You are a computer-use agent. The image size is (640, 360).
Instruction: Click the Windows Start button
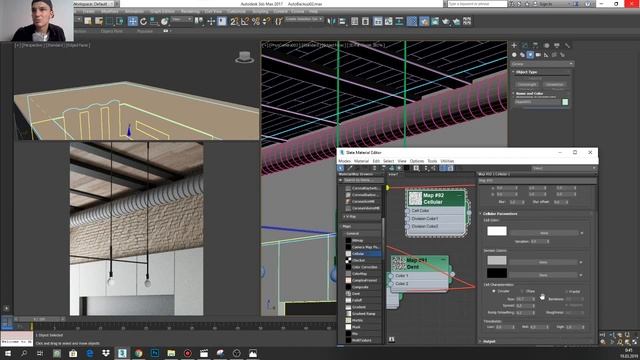[7, 353]
